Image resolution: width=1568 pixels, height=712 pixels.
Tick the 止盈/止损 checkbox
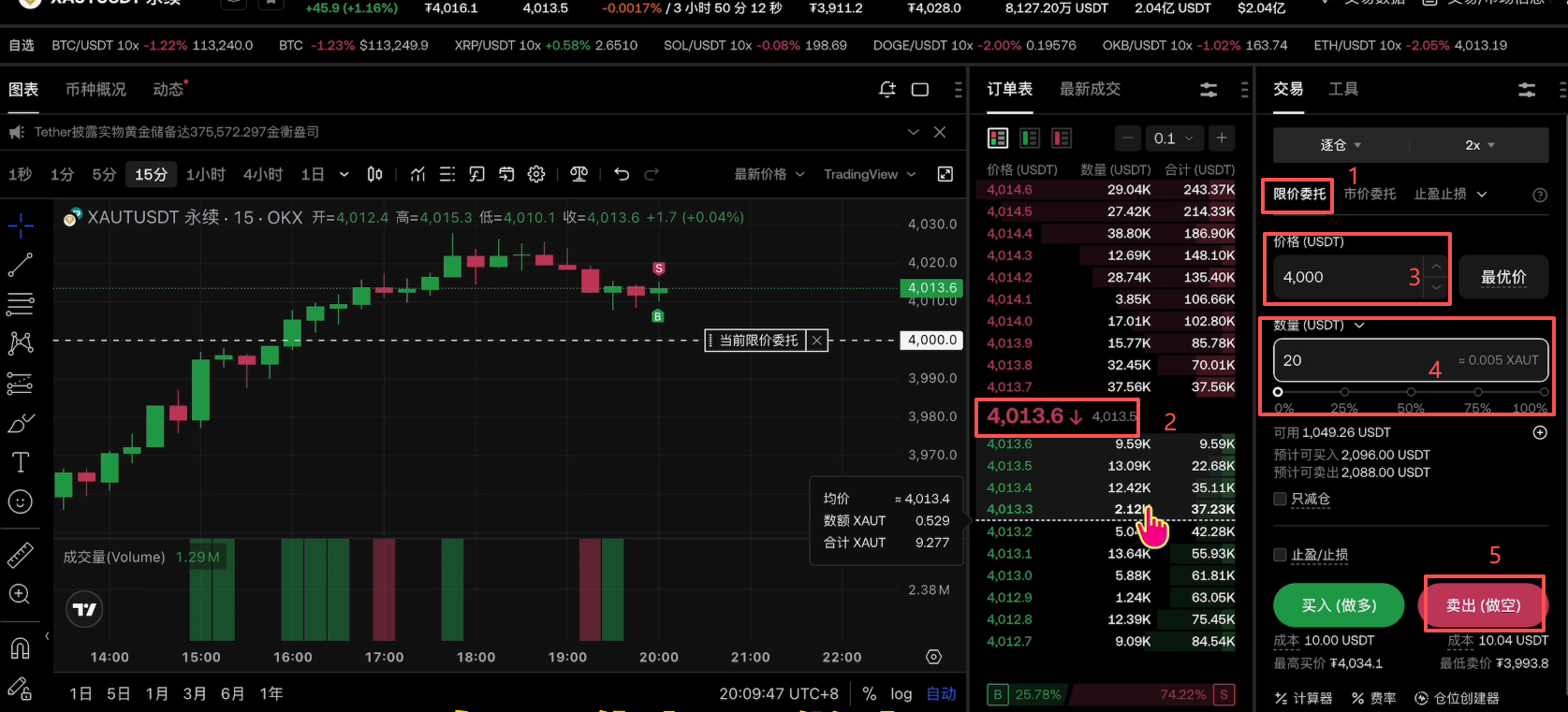pos(1280,556)
